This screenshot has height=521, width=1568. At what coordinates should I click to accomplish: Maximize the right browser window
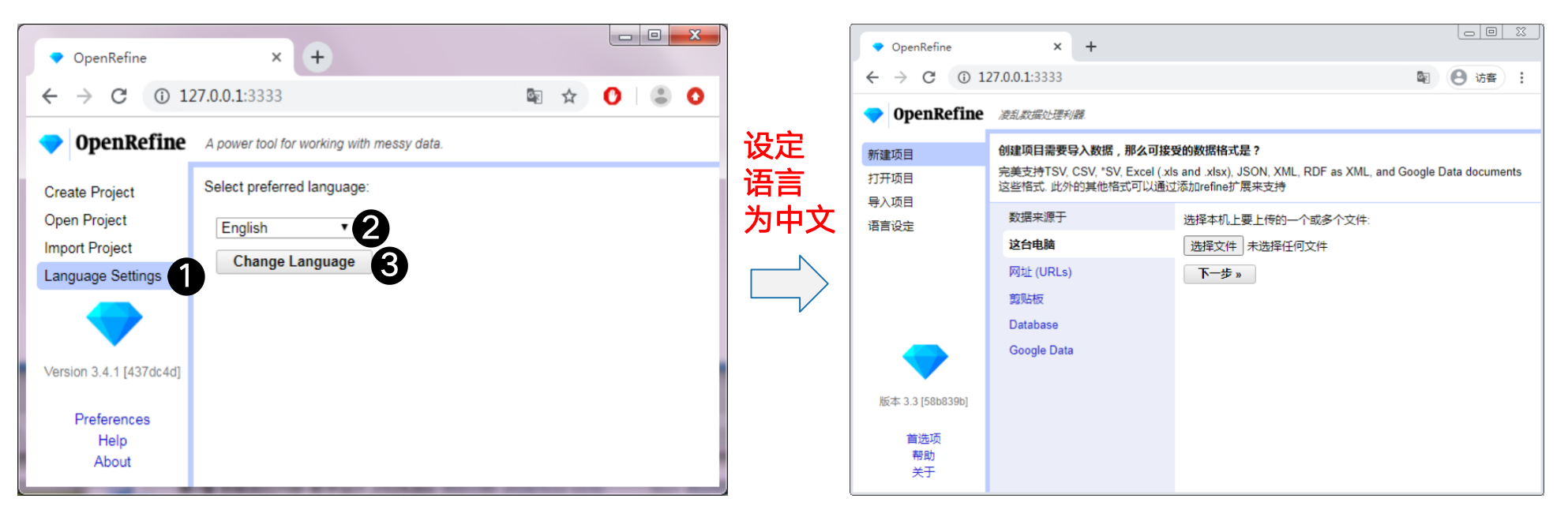[x=1491, y=32]
